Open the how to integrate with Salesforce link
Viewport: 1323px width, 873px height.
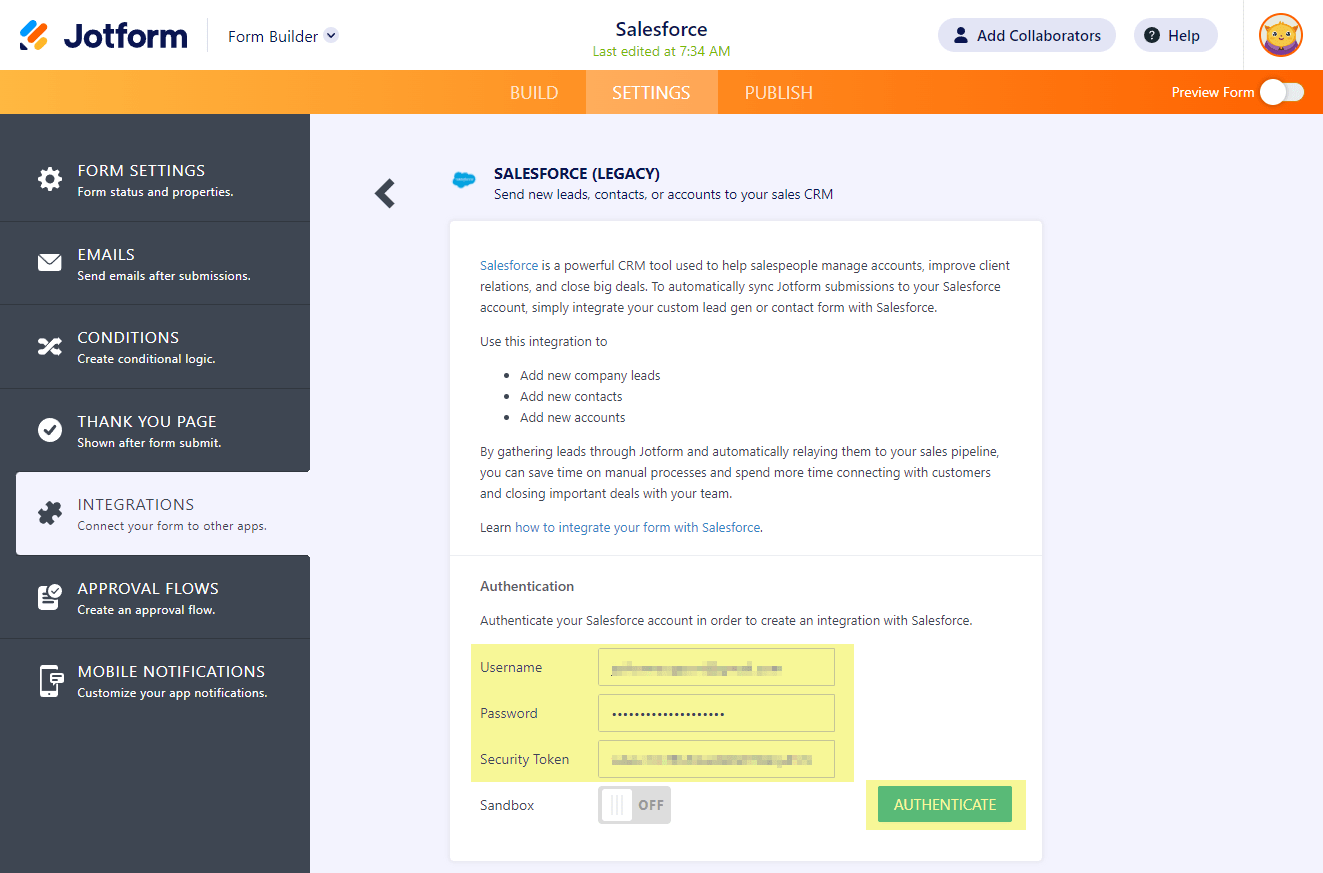tap(638, 527)
